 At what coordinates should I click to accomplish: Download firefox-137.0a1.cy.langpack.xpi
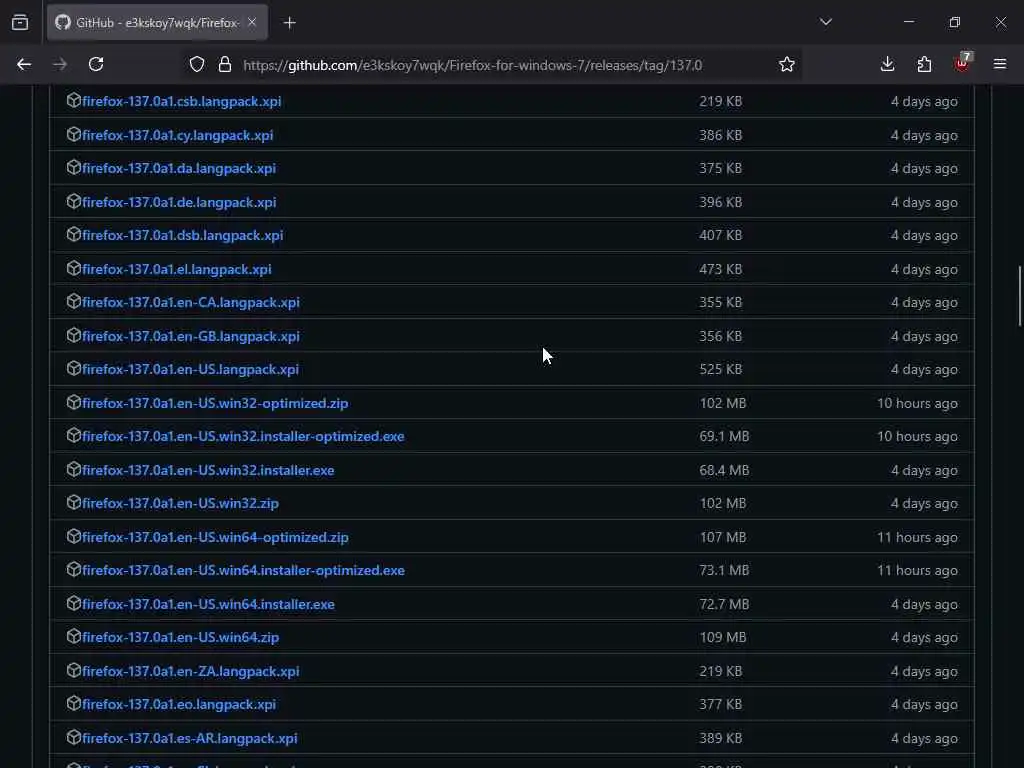coord(178,135)
